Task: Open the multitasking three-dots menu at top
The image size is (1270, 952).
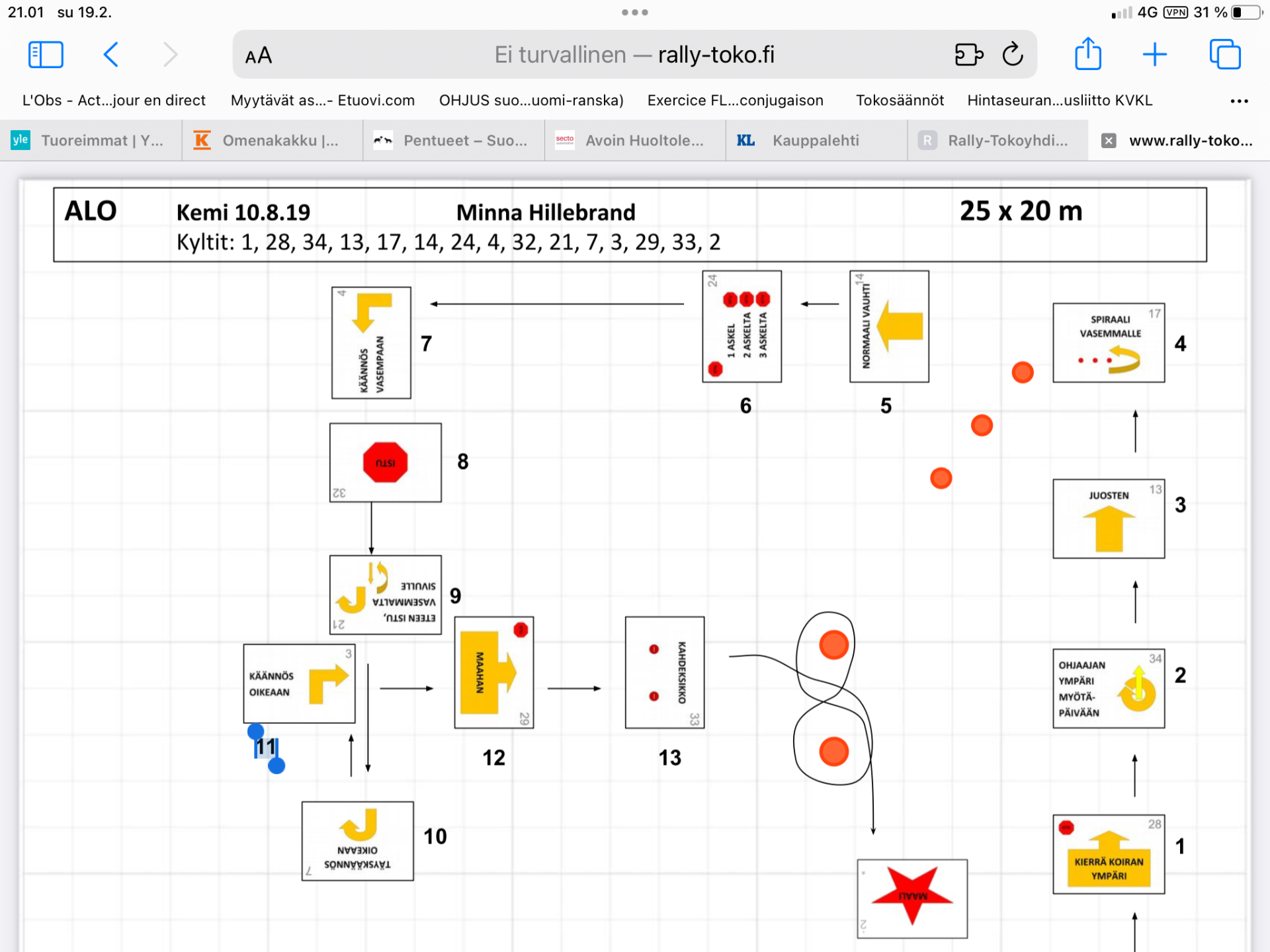Action: click(634, 13)
